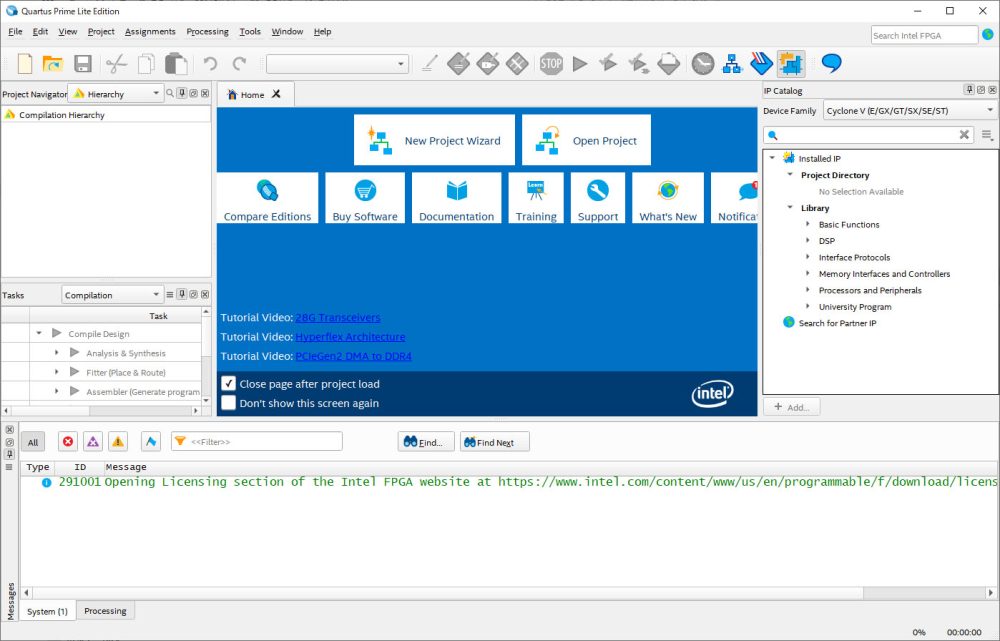Toggle the warning messages filter icon
Screen dimensions: 1000x641
click(x=118, y=442)
